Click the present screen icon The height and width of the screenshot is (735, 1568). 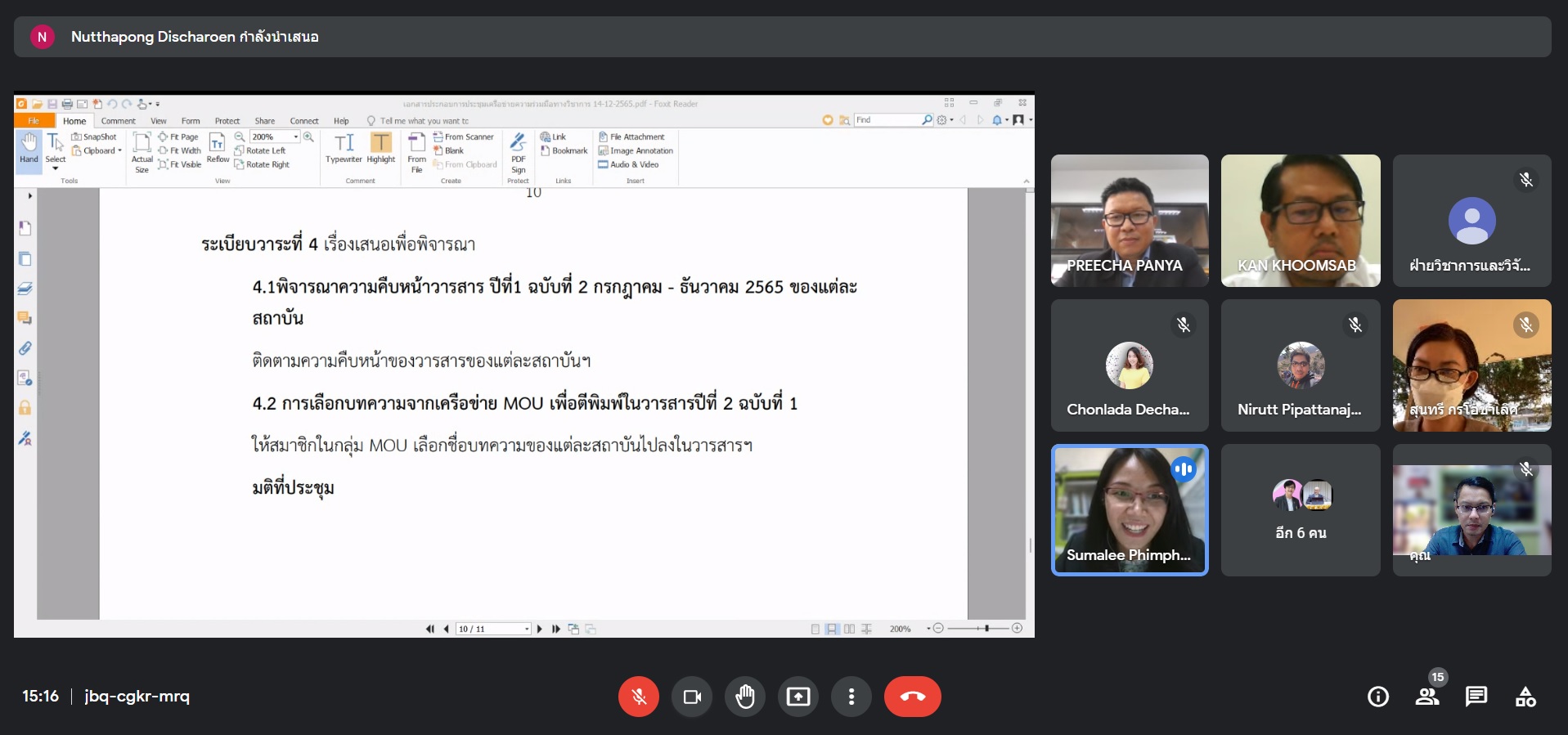click(797, 697)
